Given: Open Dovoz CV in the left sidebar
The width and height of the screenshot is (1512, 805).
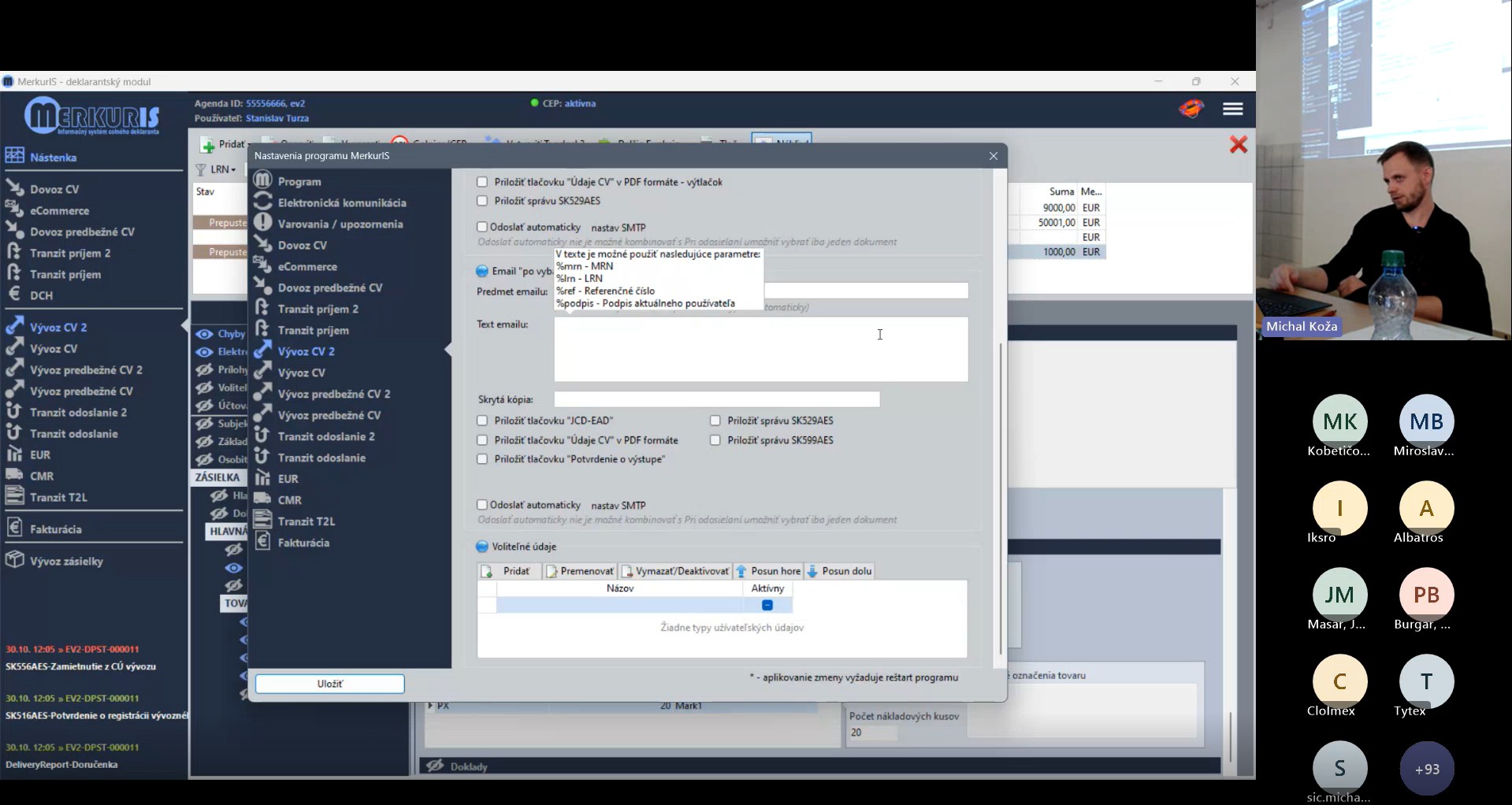Looking at the screenshot, I should pyautogui.click(x=54, y=189).
